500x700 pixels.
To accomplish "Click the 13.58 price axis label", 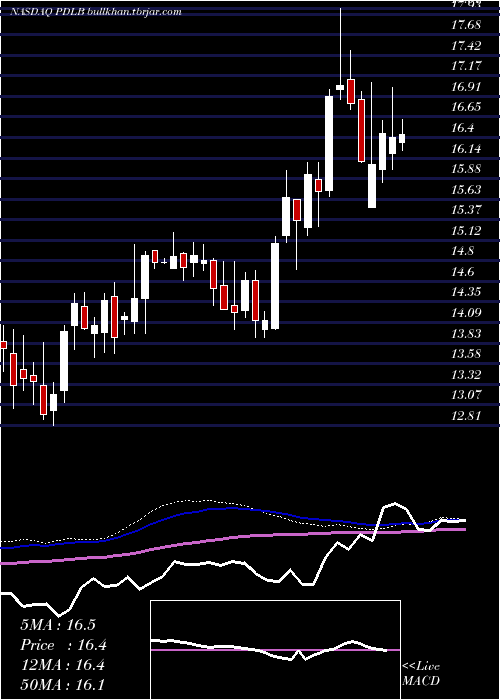I will pyautogui.click(x=466, y=354).
